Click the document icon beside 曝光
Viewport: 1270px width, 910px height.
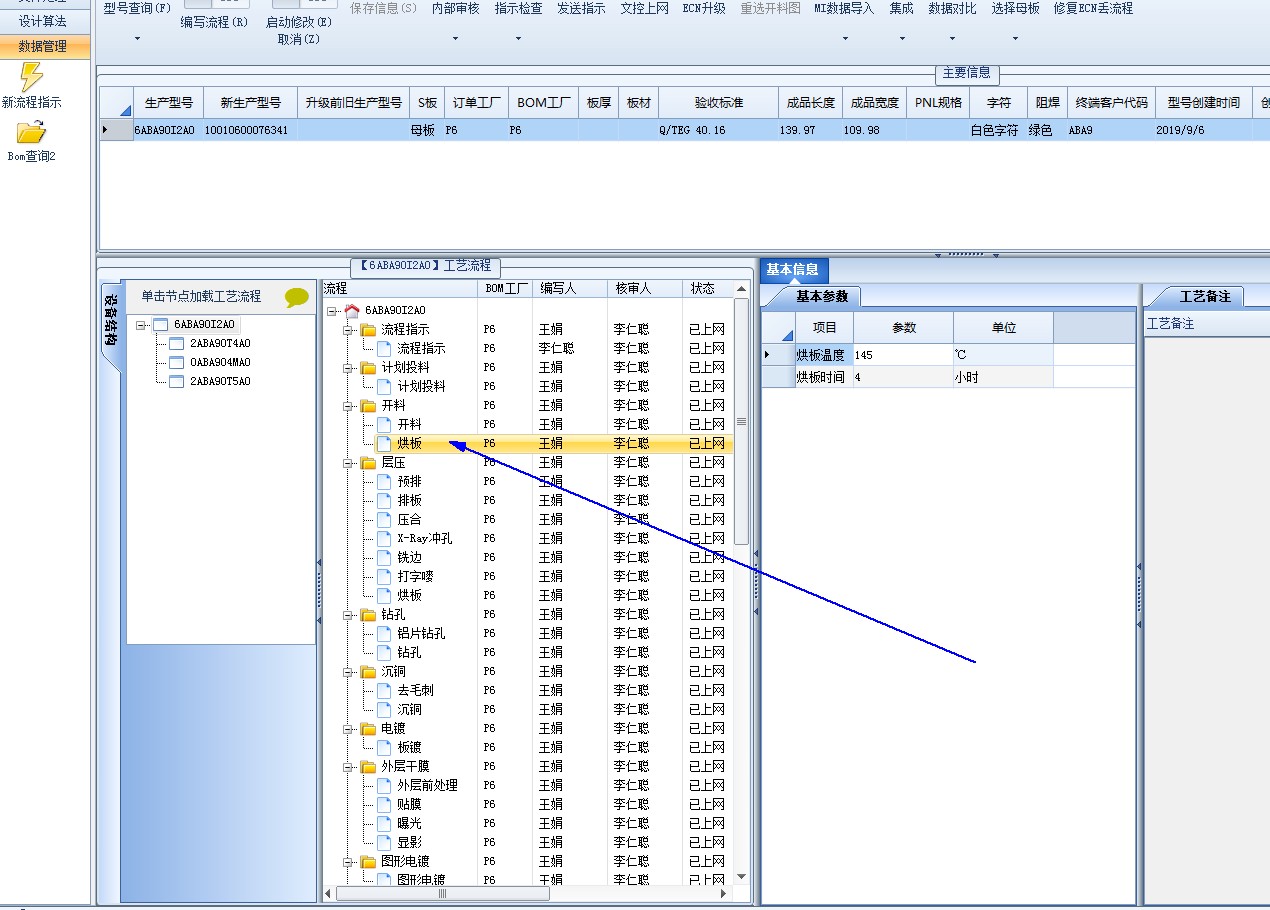[385, 824]
